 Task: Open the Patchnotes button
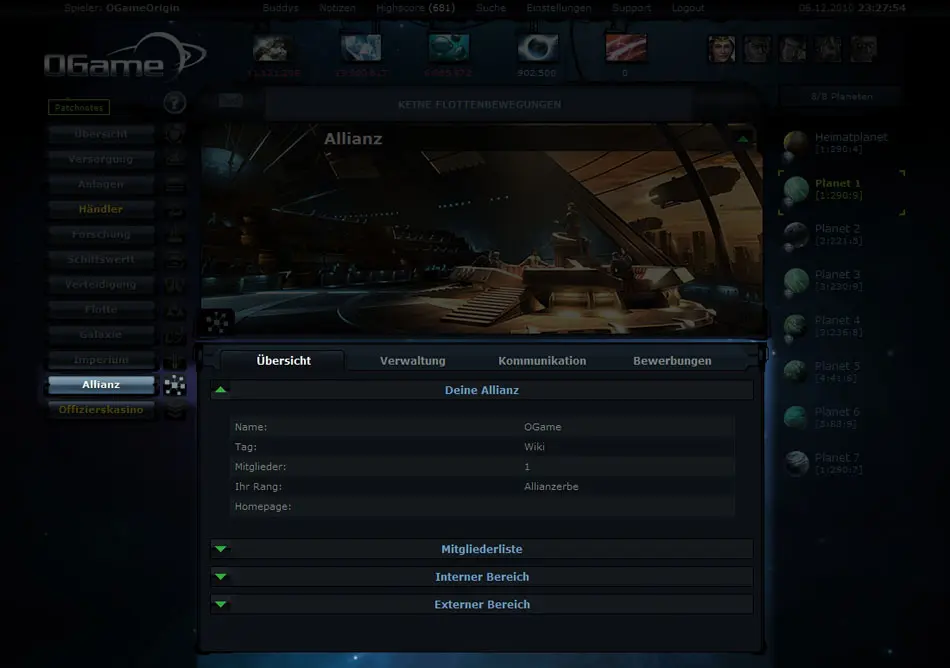[79, 107]
